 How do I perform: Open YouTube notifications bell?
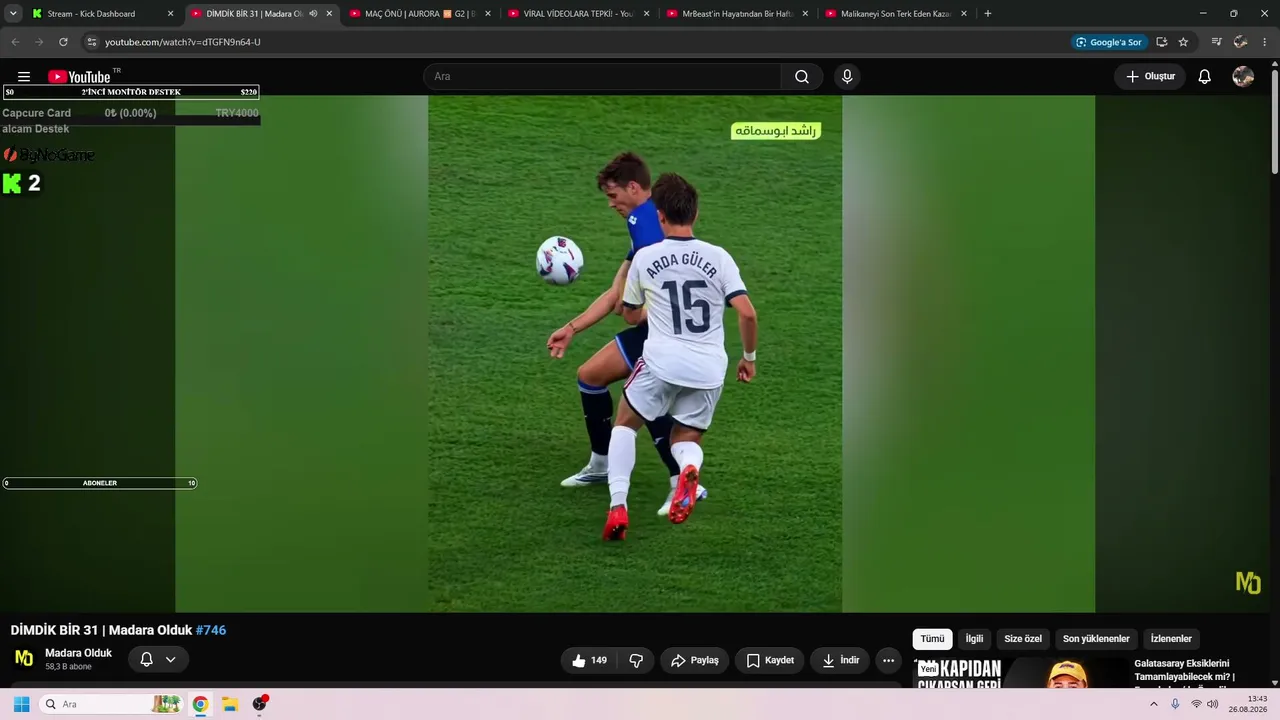(x=1205, y=77)
